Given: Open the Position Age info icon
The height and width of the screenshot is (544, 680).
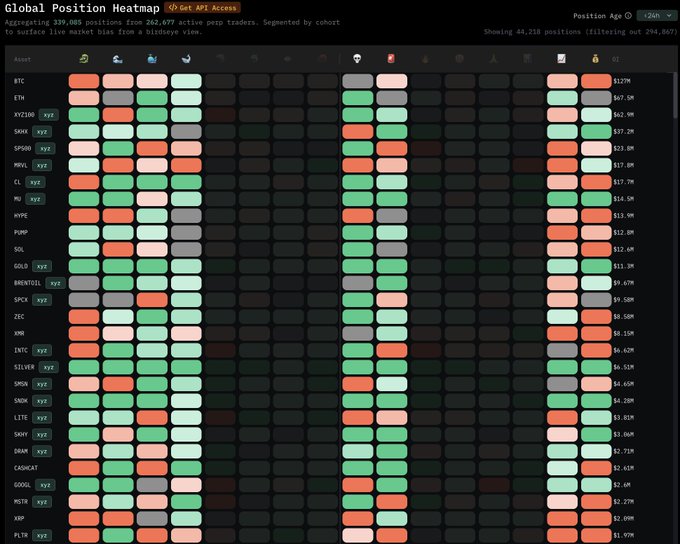Looking at the screenshot, I should 628,16.
